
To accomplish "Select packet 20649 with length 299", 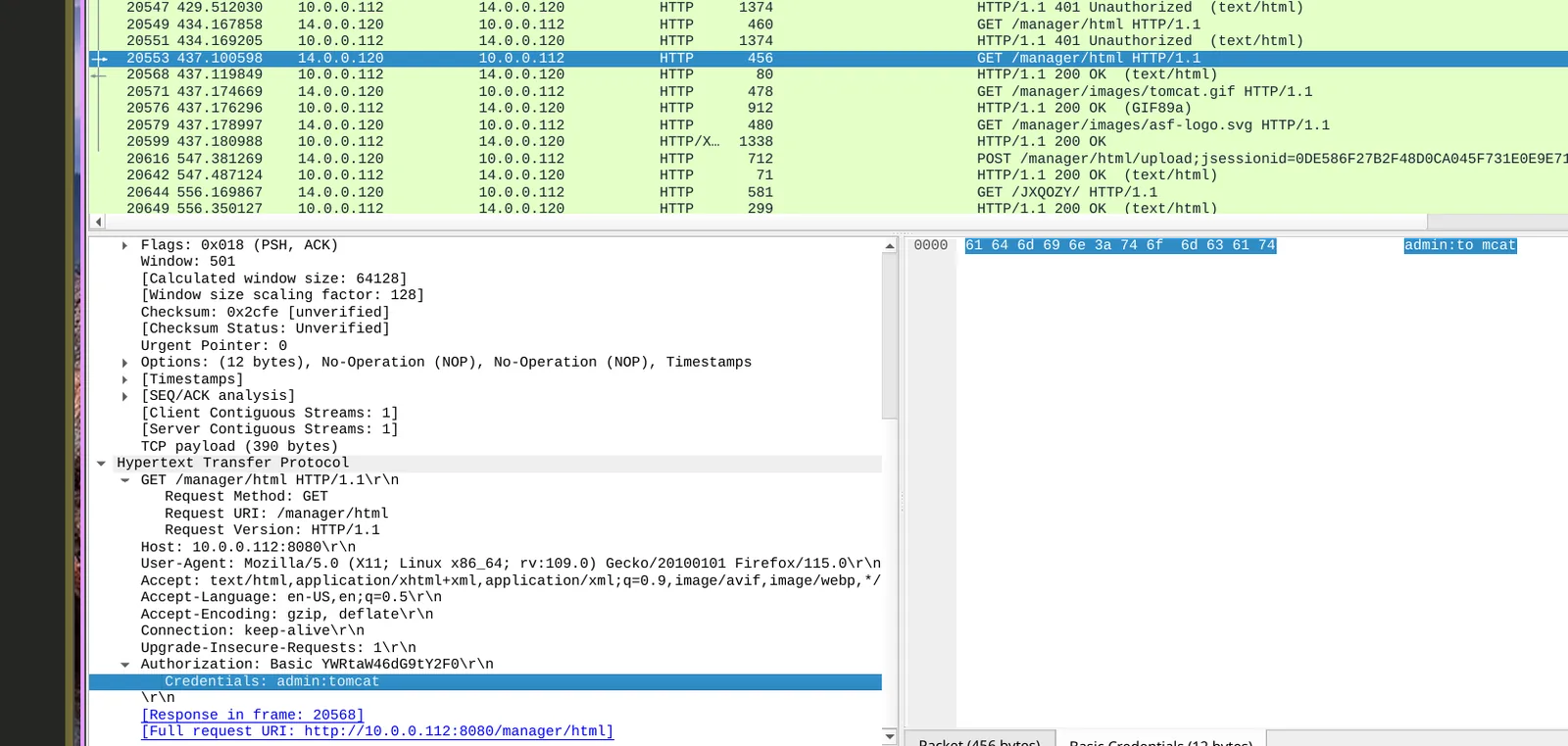I will 828,209.
